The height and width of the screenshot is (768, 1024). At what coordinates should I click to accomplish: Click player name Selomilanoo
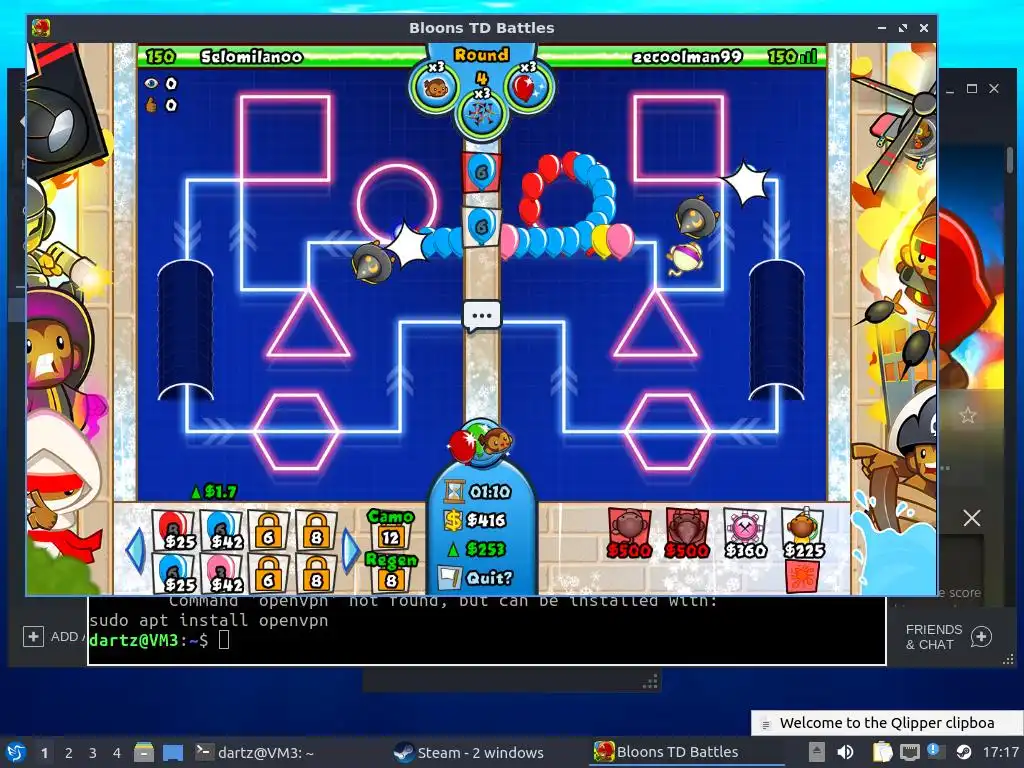(251, 57)
